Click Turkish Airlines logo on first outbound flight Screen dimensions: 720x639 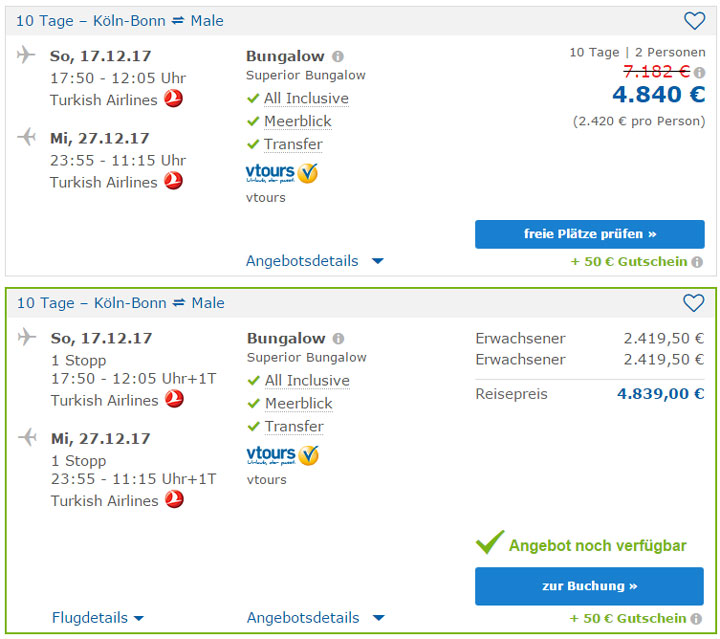click(x=173, y=99)
